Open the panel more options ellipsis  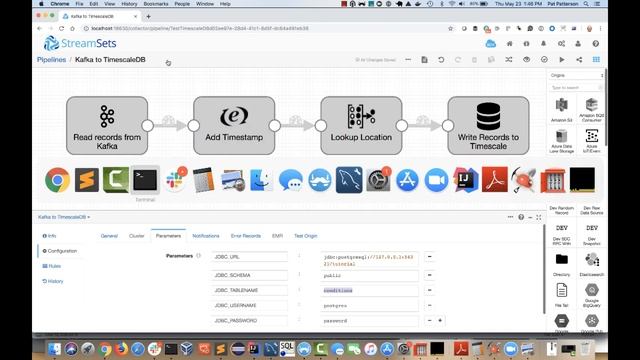(510, 217)
